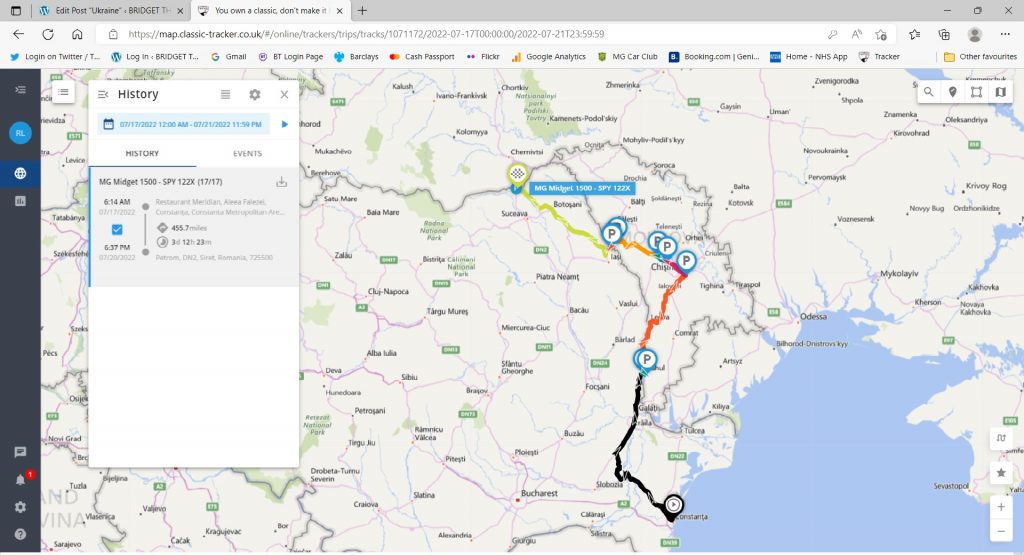Refresh the browser page

pos(48,34)
